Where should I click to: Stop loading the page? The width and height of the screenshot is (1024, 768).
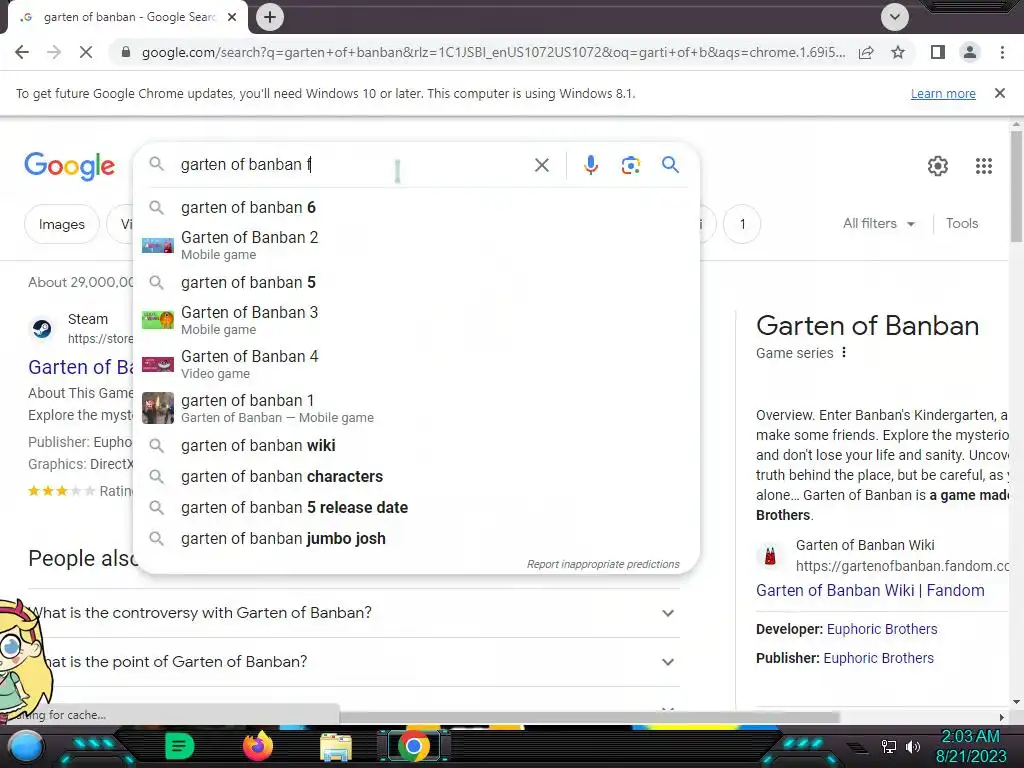point(86,52)
